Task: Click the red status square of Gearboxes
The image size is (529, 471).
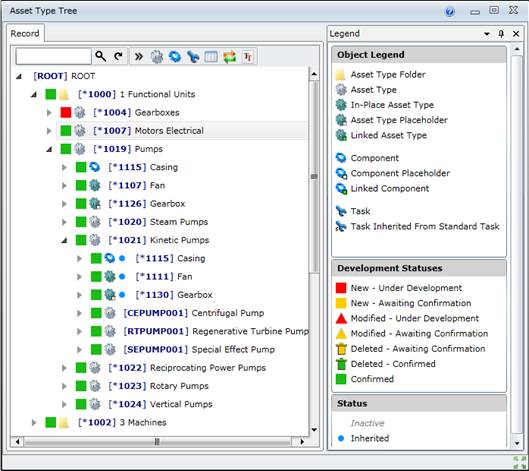Action: 66,112
